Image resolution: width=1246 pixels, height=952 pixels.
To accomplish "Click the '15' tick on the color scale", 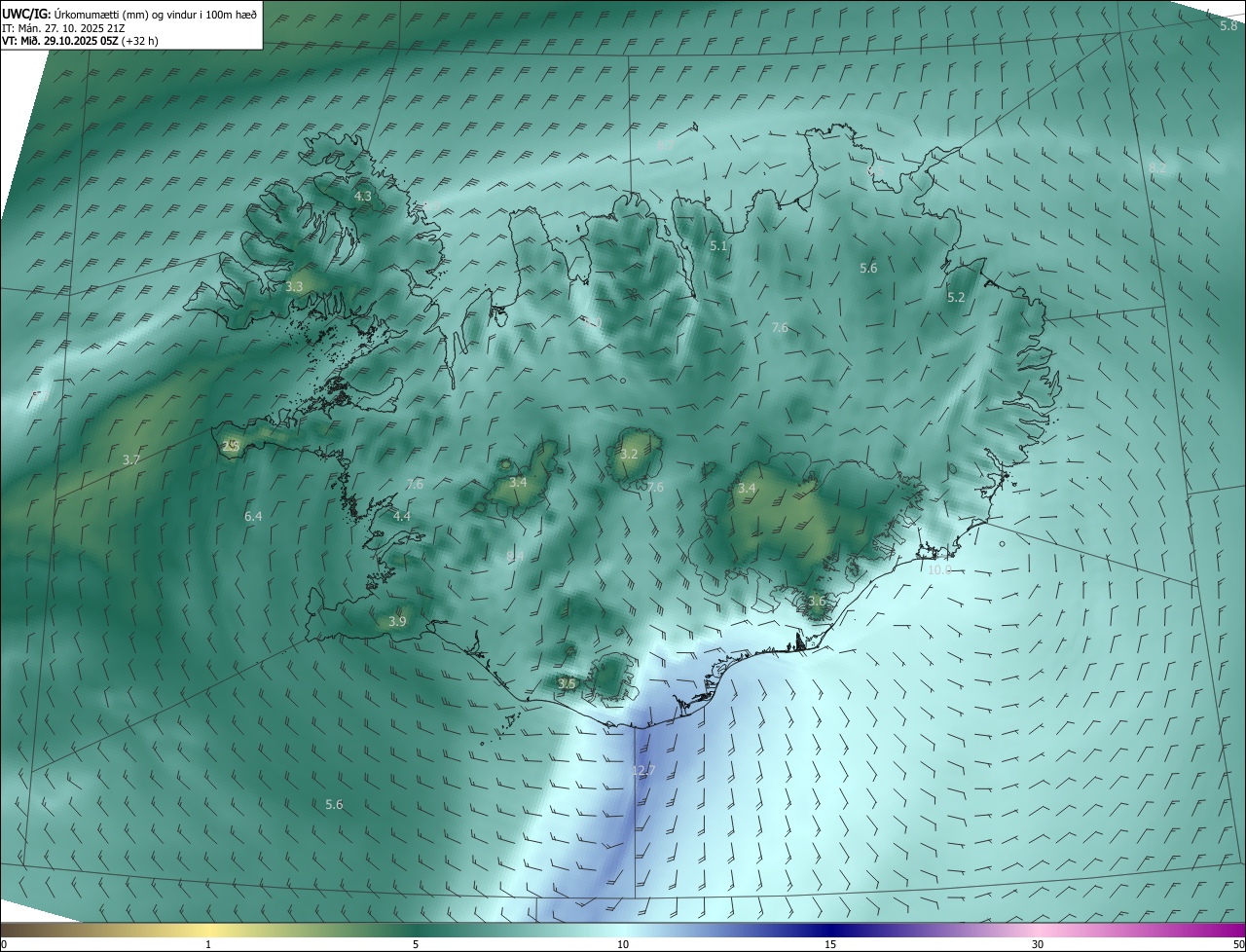I will (x=830, y=945).
